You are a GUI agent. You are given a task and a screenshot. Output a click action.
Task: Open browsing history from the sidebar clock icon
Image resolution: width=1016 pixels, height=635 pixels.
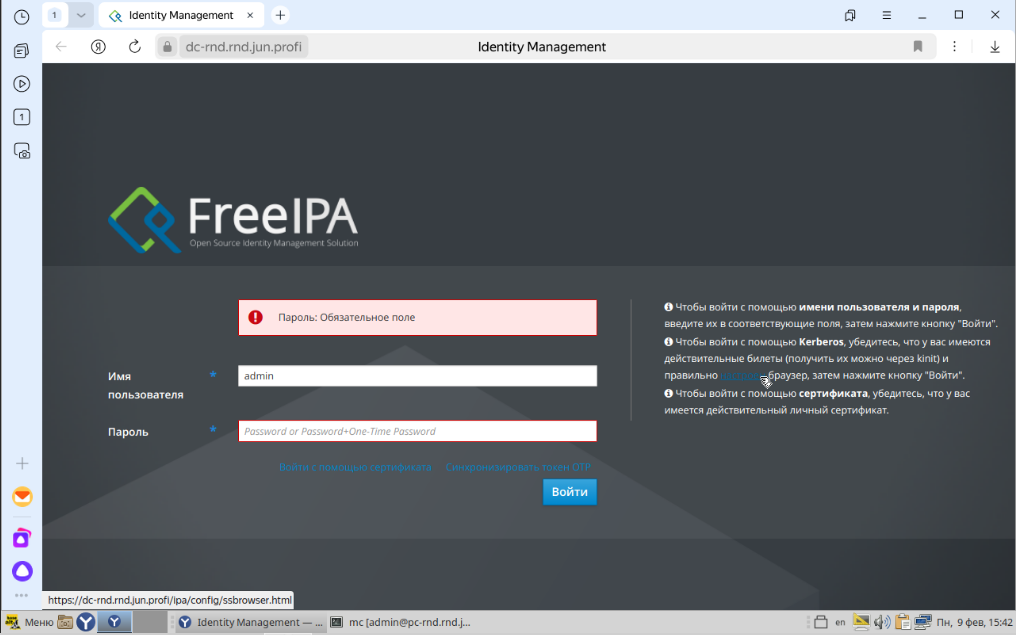point(21,15)
